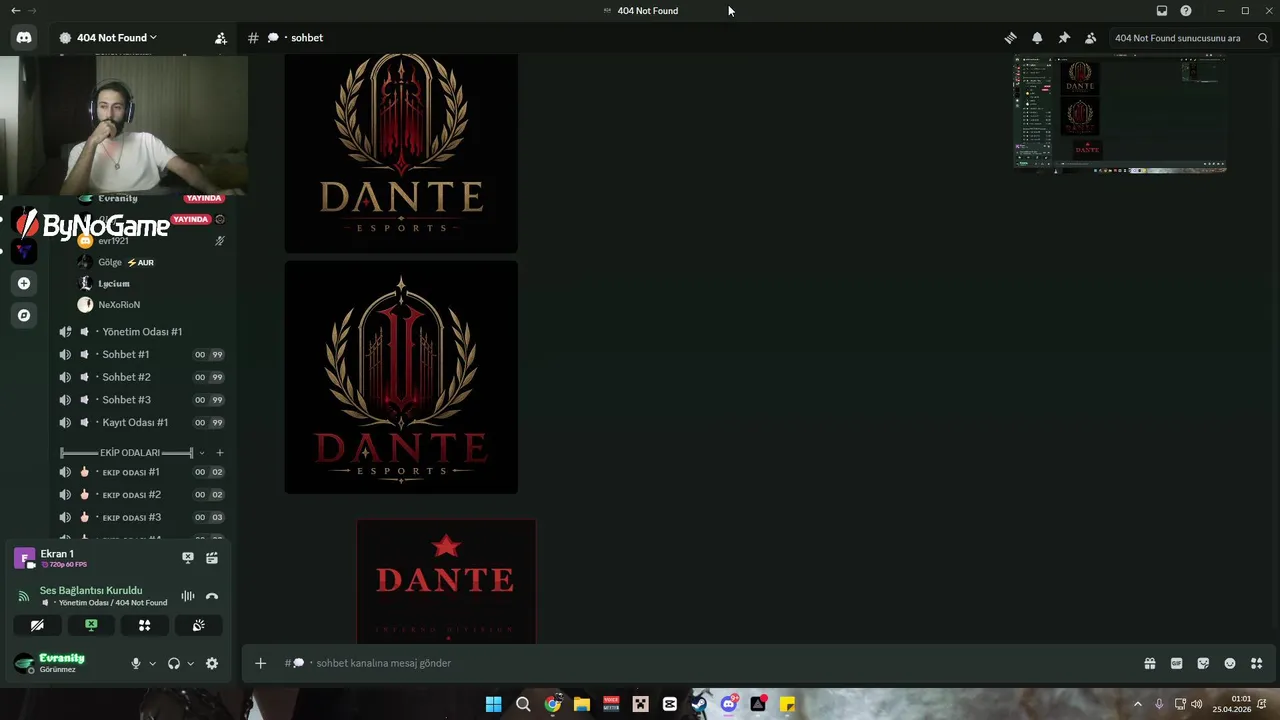Open notification settings bell icon
The height and width of the screenshot is (720, 1280).
pos(1037,38)
